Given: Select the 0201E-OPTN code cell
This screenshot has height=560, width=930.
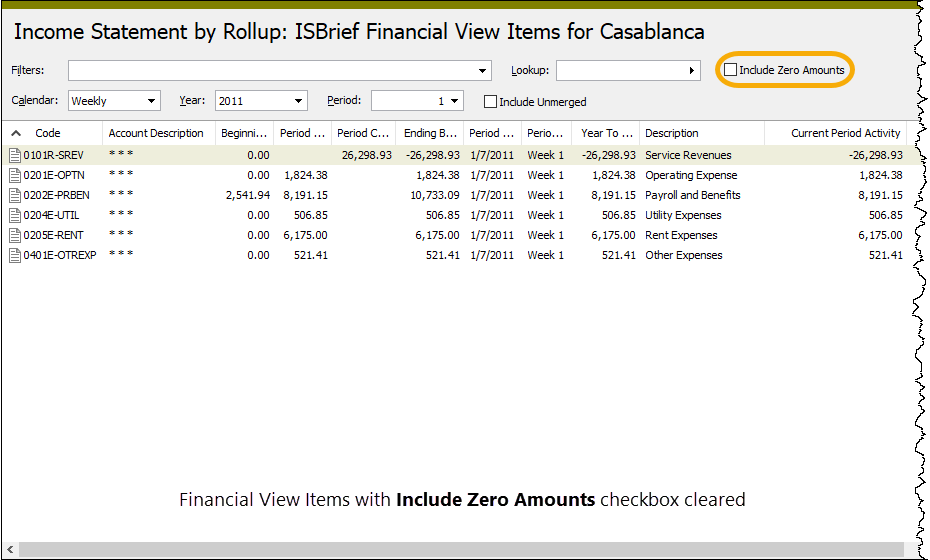Looking at the screenshot, I should coord(54,176).
